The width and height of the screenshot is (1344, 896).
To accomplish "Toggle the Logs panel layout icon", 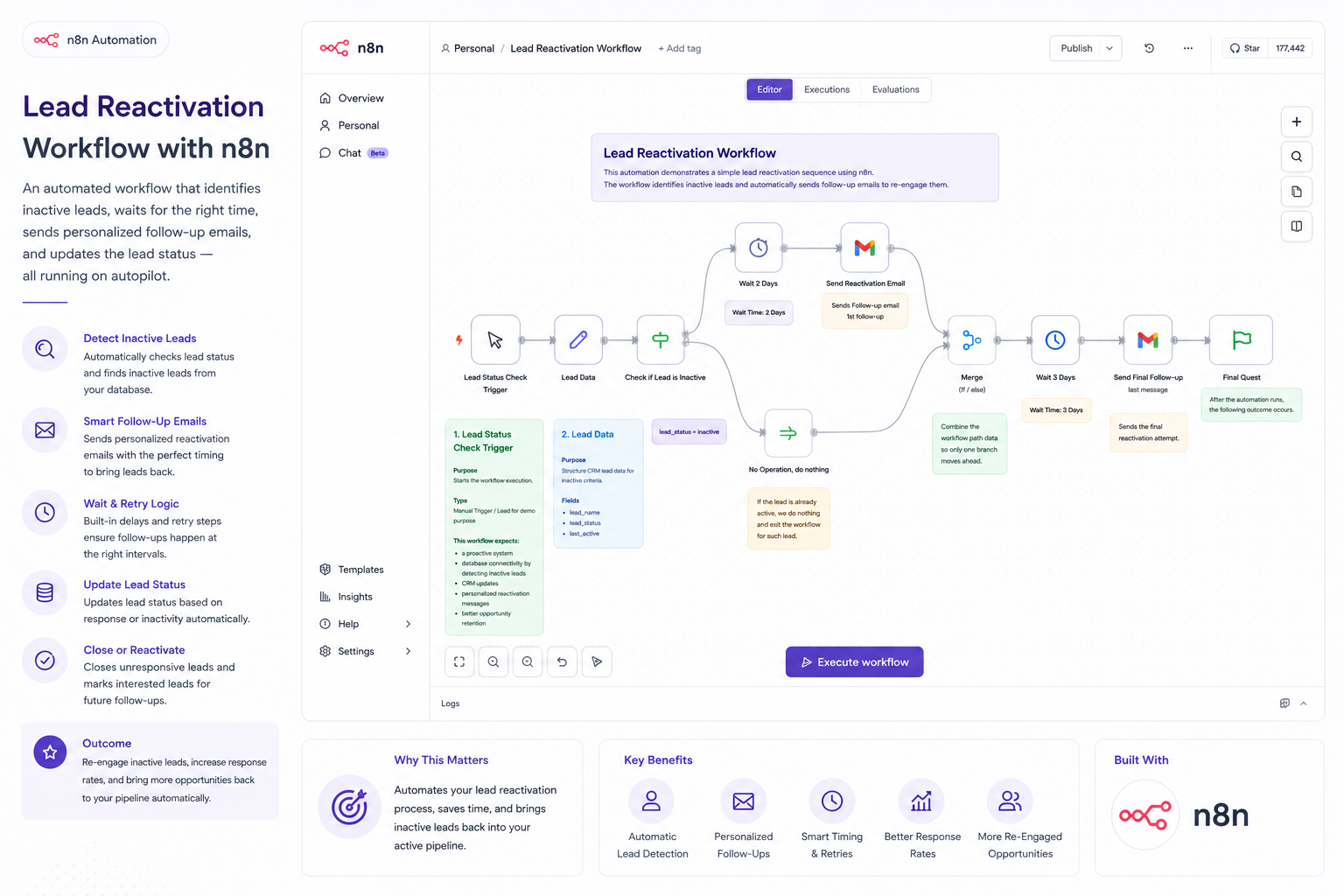I will pos(1284,703).
